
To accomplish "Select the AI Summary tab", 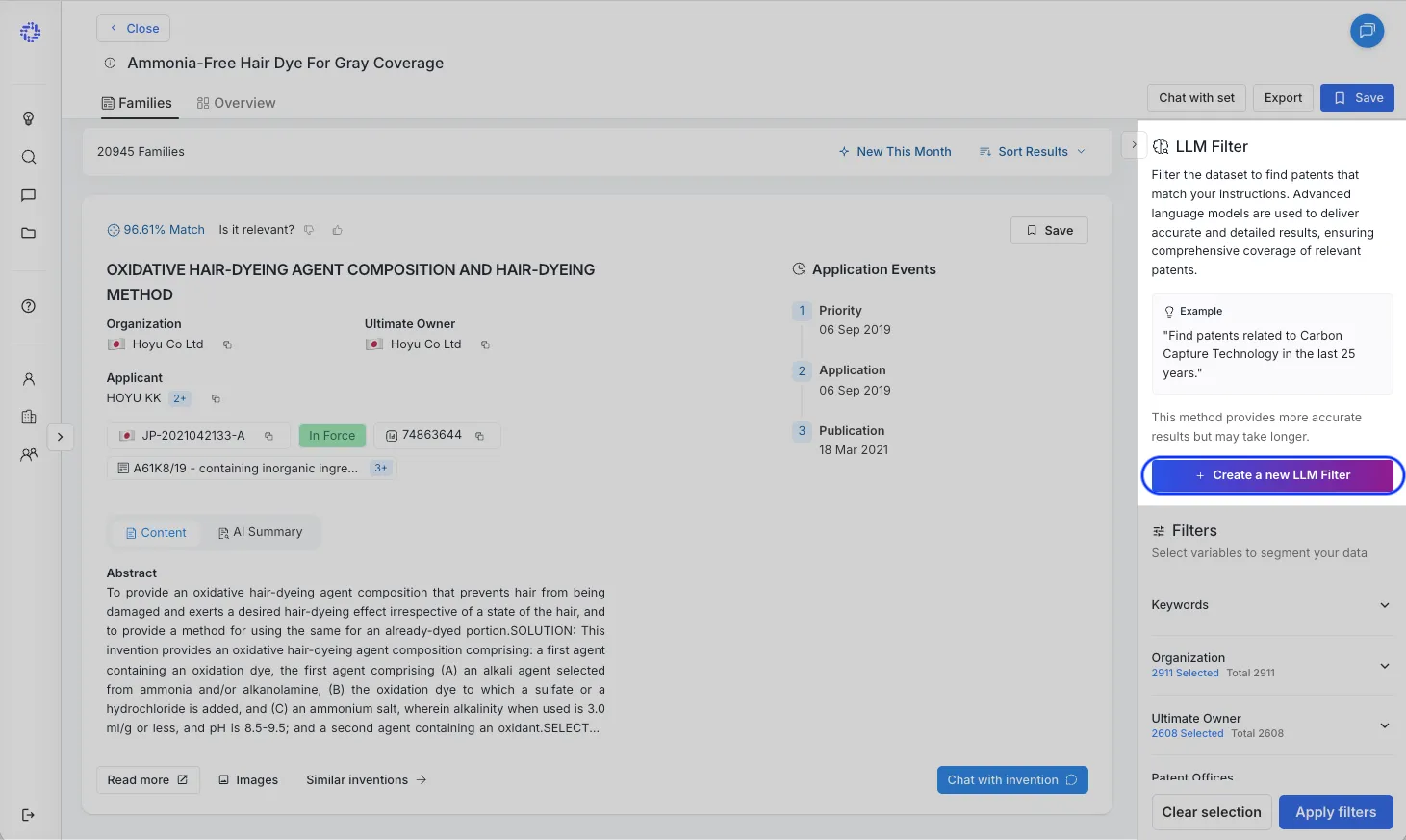I will [260, 532].
